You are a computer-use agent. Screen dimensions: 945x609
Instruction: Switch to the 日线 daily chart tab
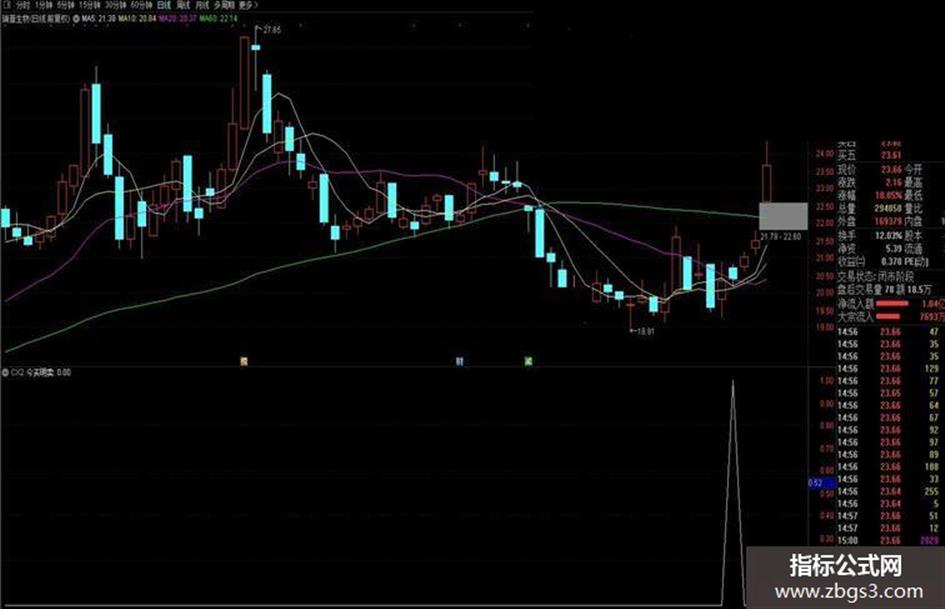click(x=164, y=5)
